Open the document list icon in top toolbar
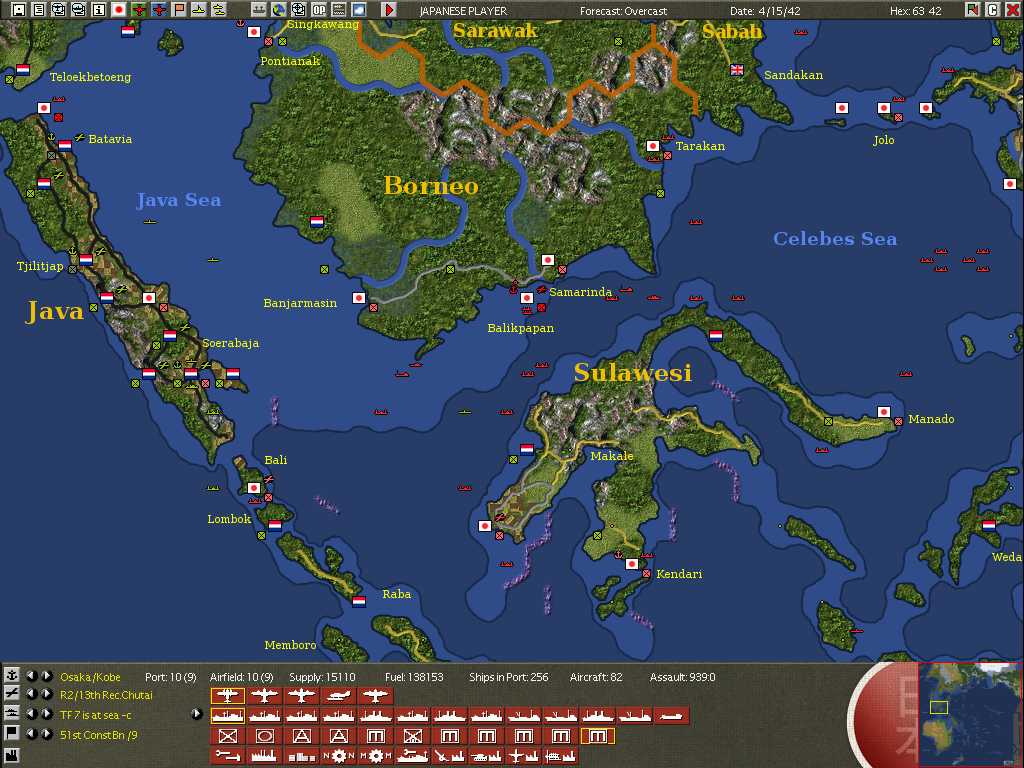 tap(39, 10)
